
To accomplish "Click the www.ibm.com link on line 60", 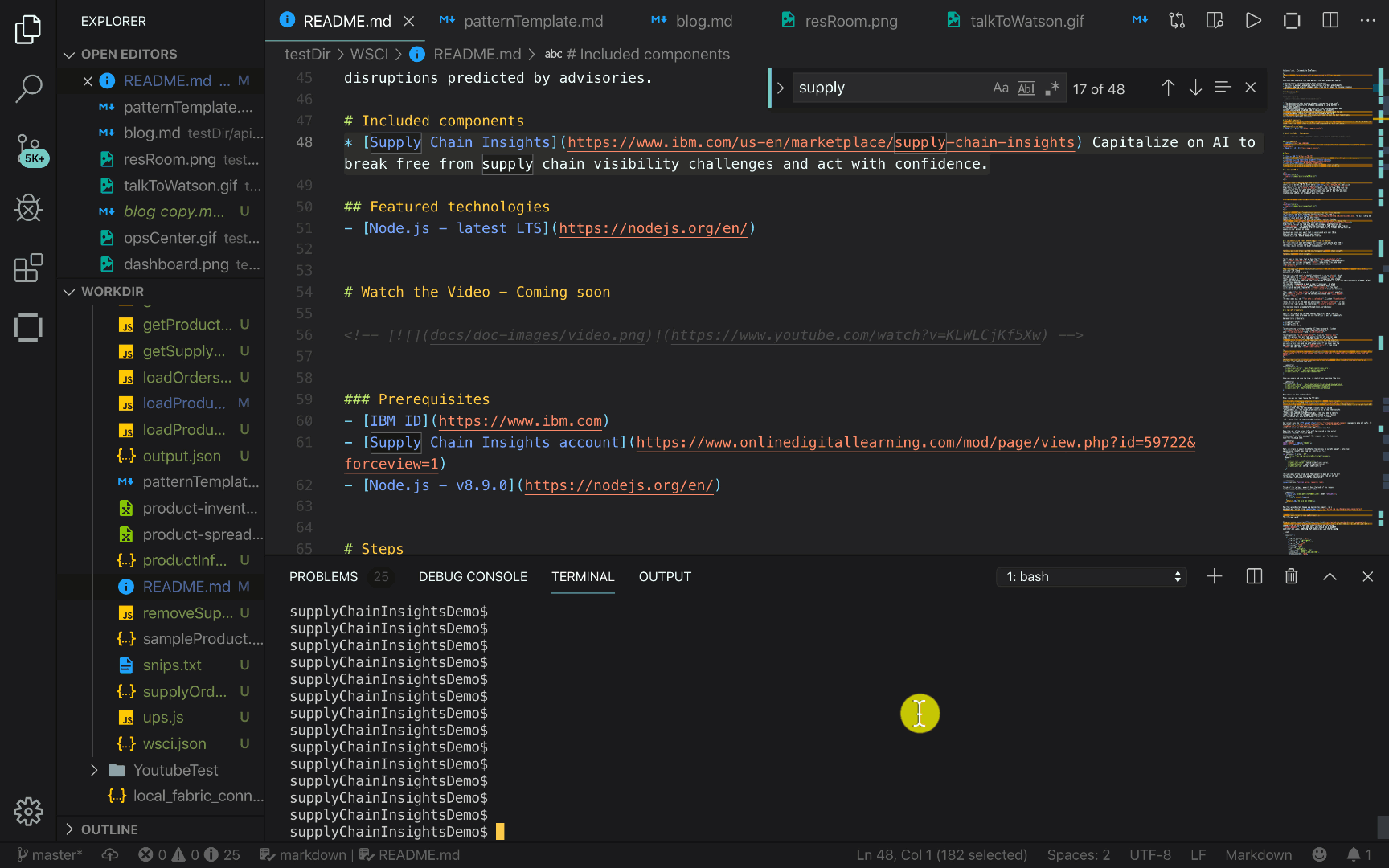I will [x=520, y=421].
